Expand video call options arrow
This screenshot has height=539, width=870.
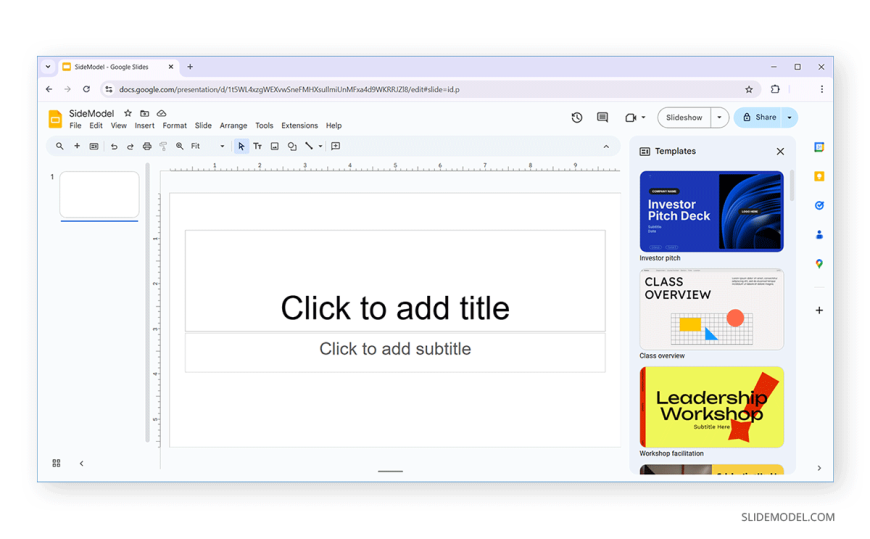[644, 118]
